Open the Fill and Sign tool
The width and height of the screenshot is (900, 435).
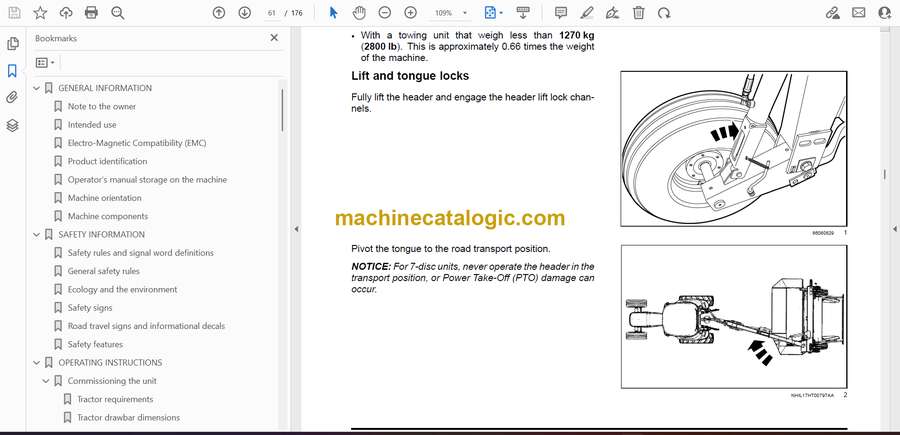tap(612, 13)
